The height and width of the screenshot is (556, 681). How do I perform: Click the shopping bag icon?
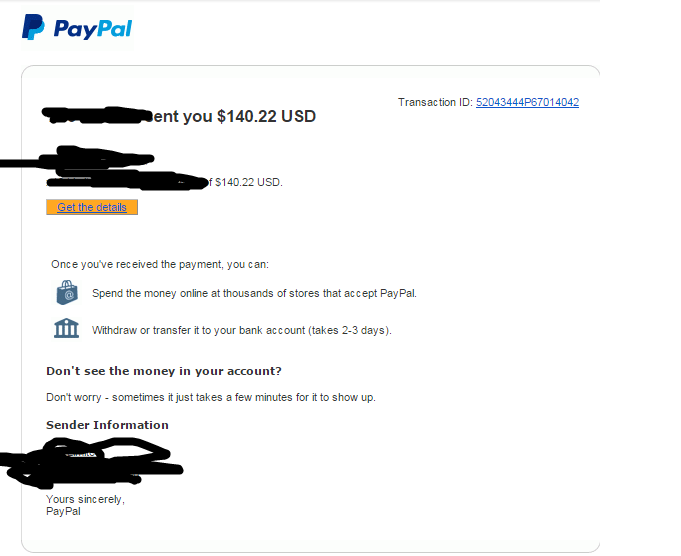pos(67,292)
